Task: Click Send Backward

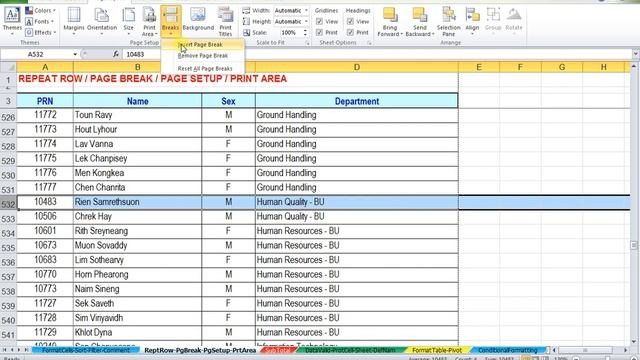Action: point(420,21)
